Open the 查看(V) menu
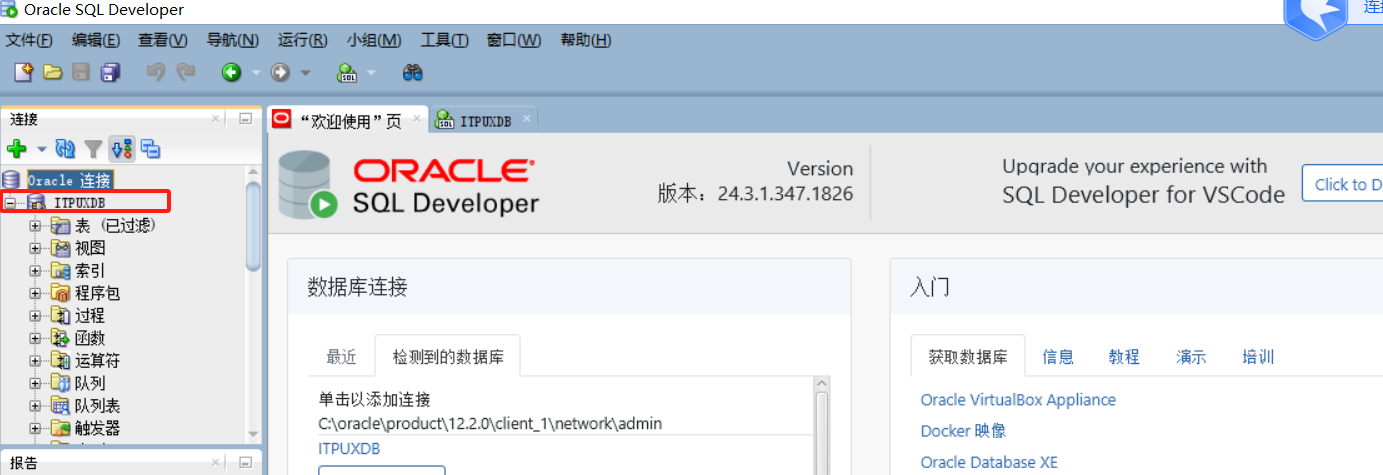1383x475 pixels. [163, 40]
